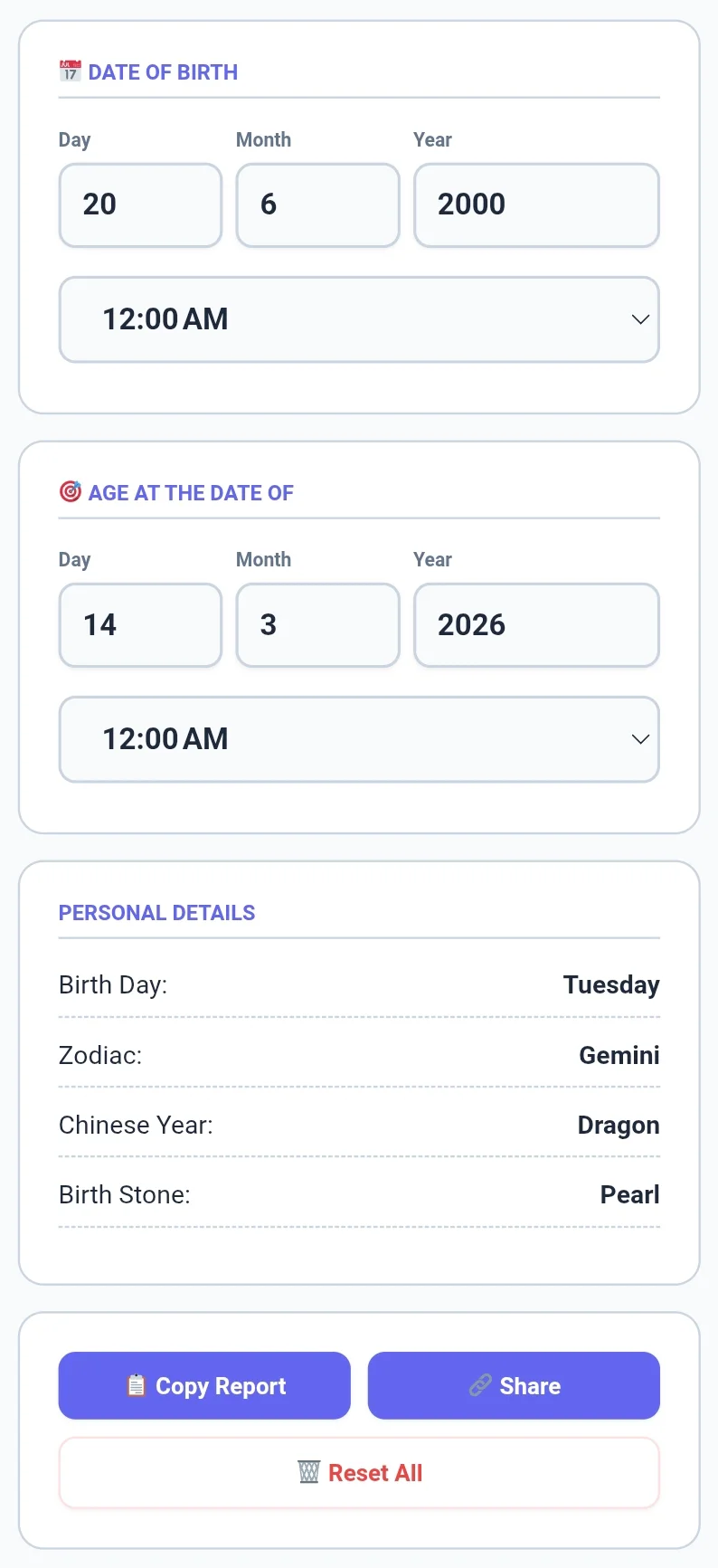Click the birth Year field showing 2000
The height and width of the screenshot is (1568, 718).
click(x=536, y=205)
